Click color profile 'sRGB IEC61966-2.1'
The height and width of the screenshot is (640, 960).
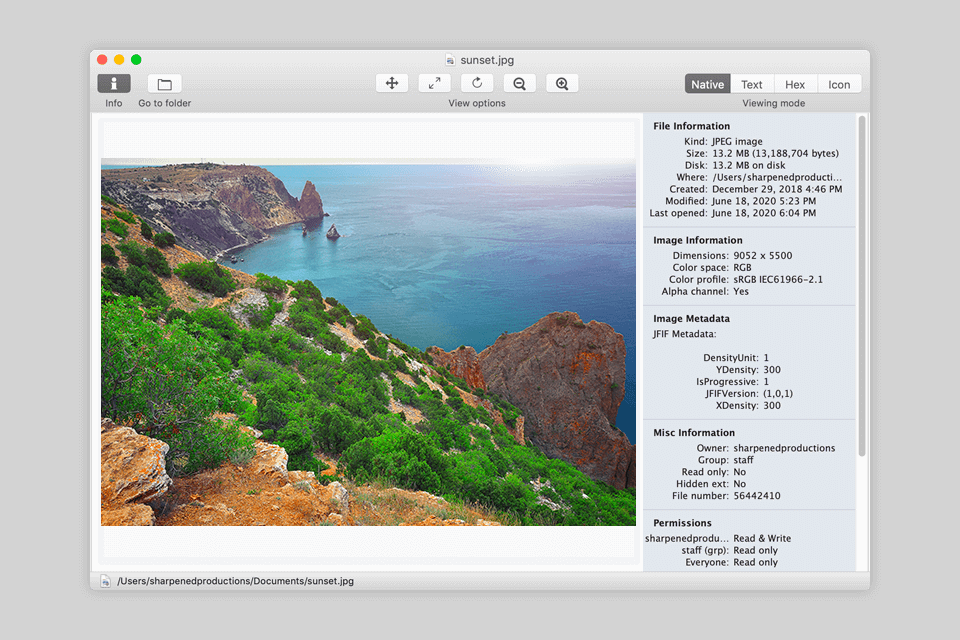pyautogui.click(x=778, y=279)
